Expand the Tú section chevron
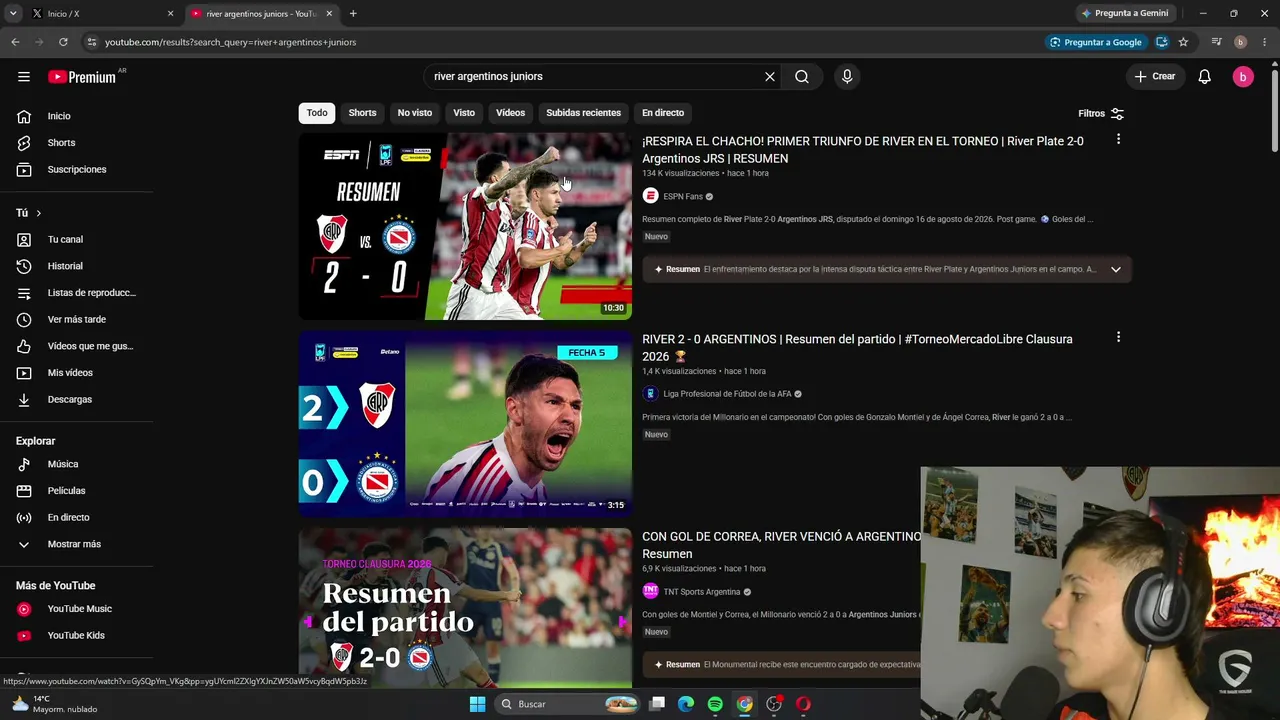 click(39, 213)
